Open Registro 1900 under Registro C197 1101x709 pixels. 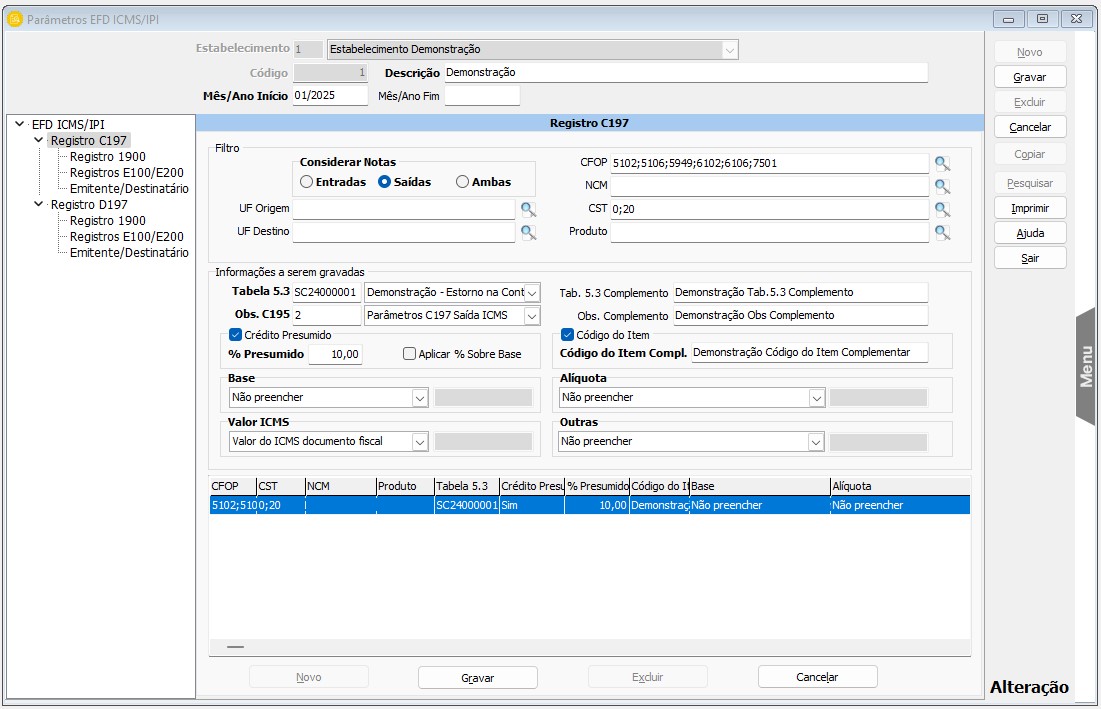click(x=107, y=157)
